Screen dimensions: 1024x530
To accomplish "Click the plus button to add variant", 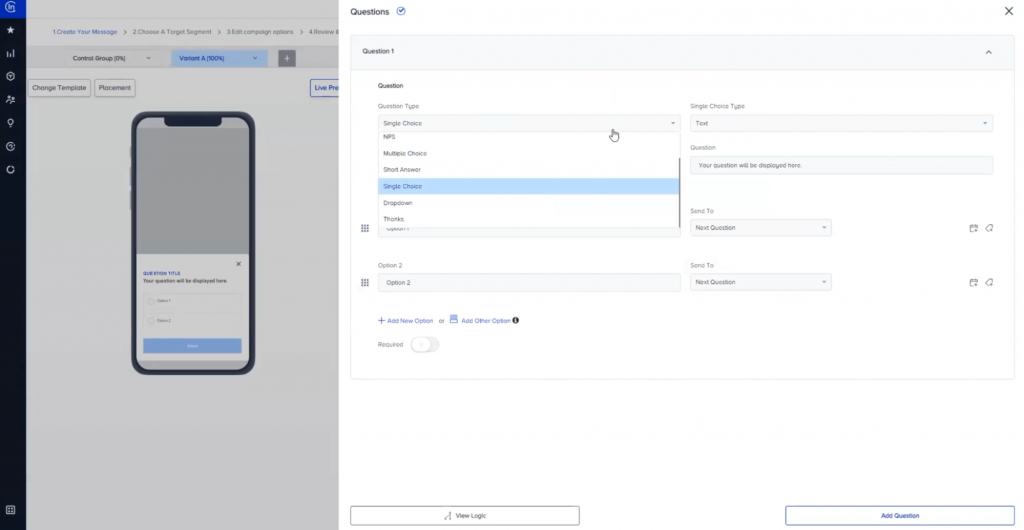I will pos(287,59).
